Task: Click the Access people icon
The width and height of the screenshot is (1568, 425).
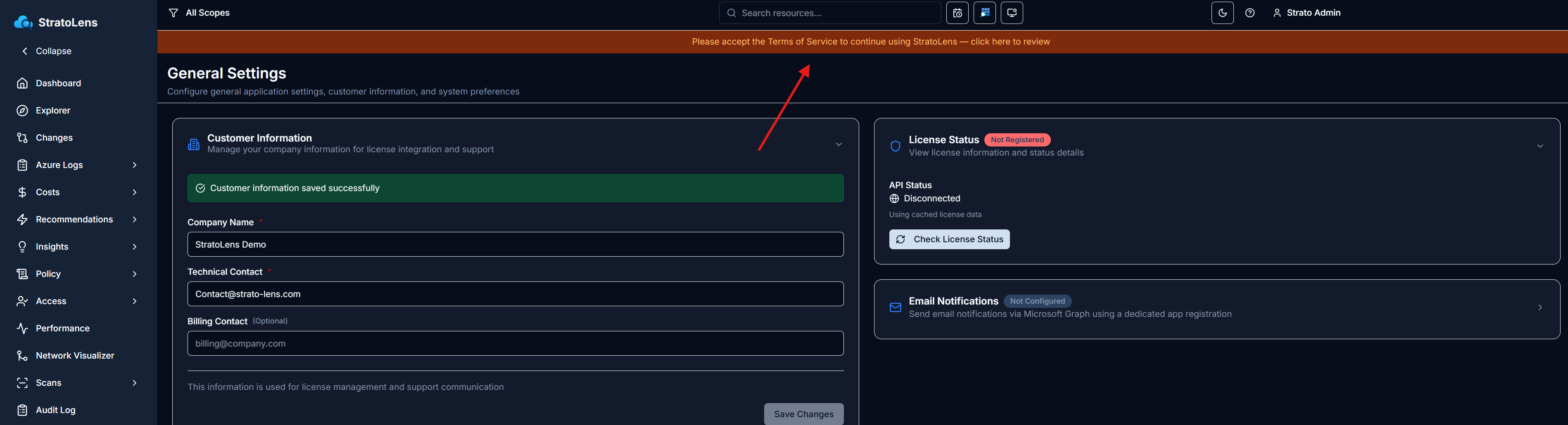Action: point(23,301)
